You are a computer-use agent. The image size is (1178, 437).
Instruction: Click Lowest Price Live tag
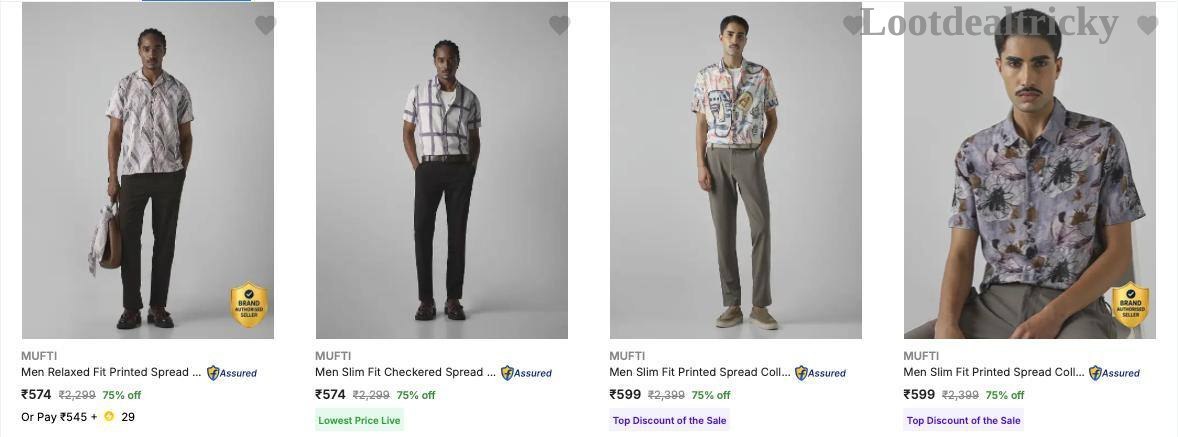[359, 420]
